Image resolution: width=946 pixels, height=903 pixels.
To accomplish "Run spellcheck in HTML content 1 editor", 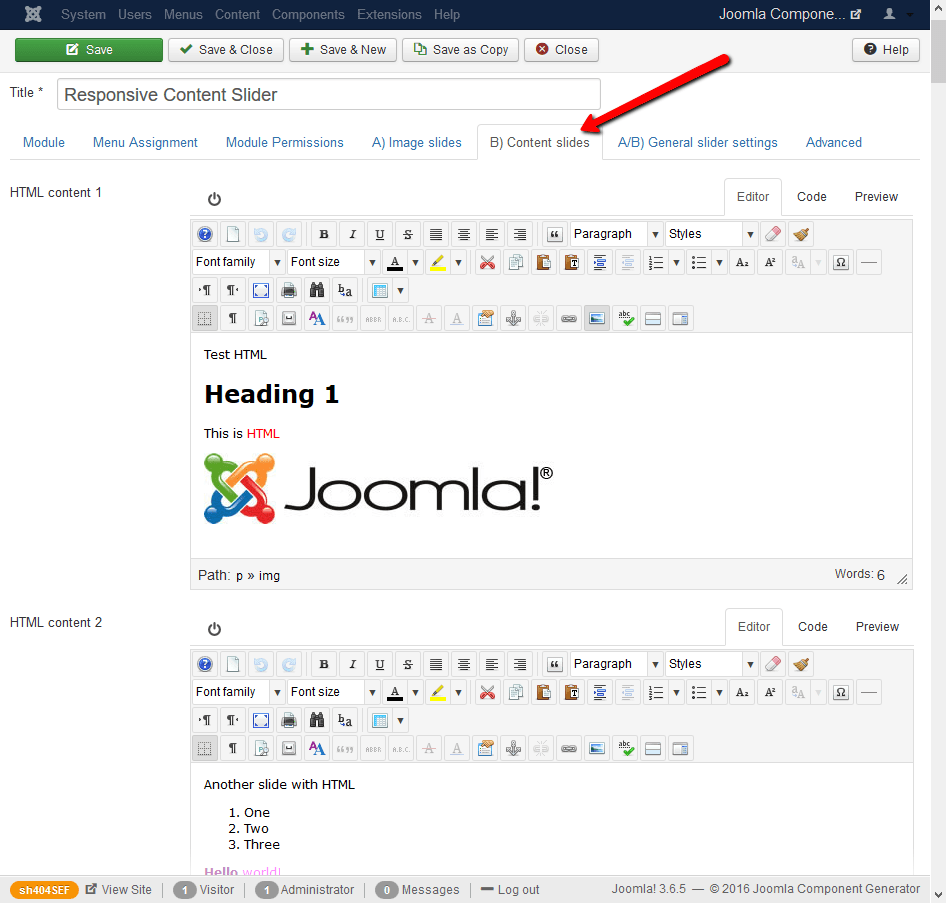I will coord(626,318).
